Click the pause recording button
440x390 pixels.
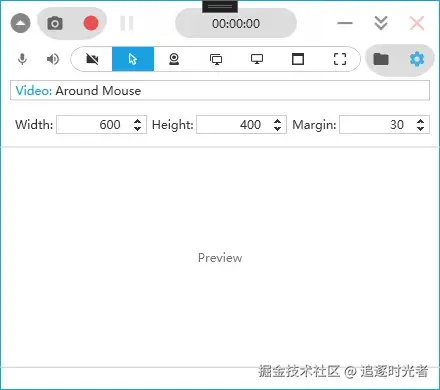[127, 23]
